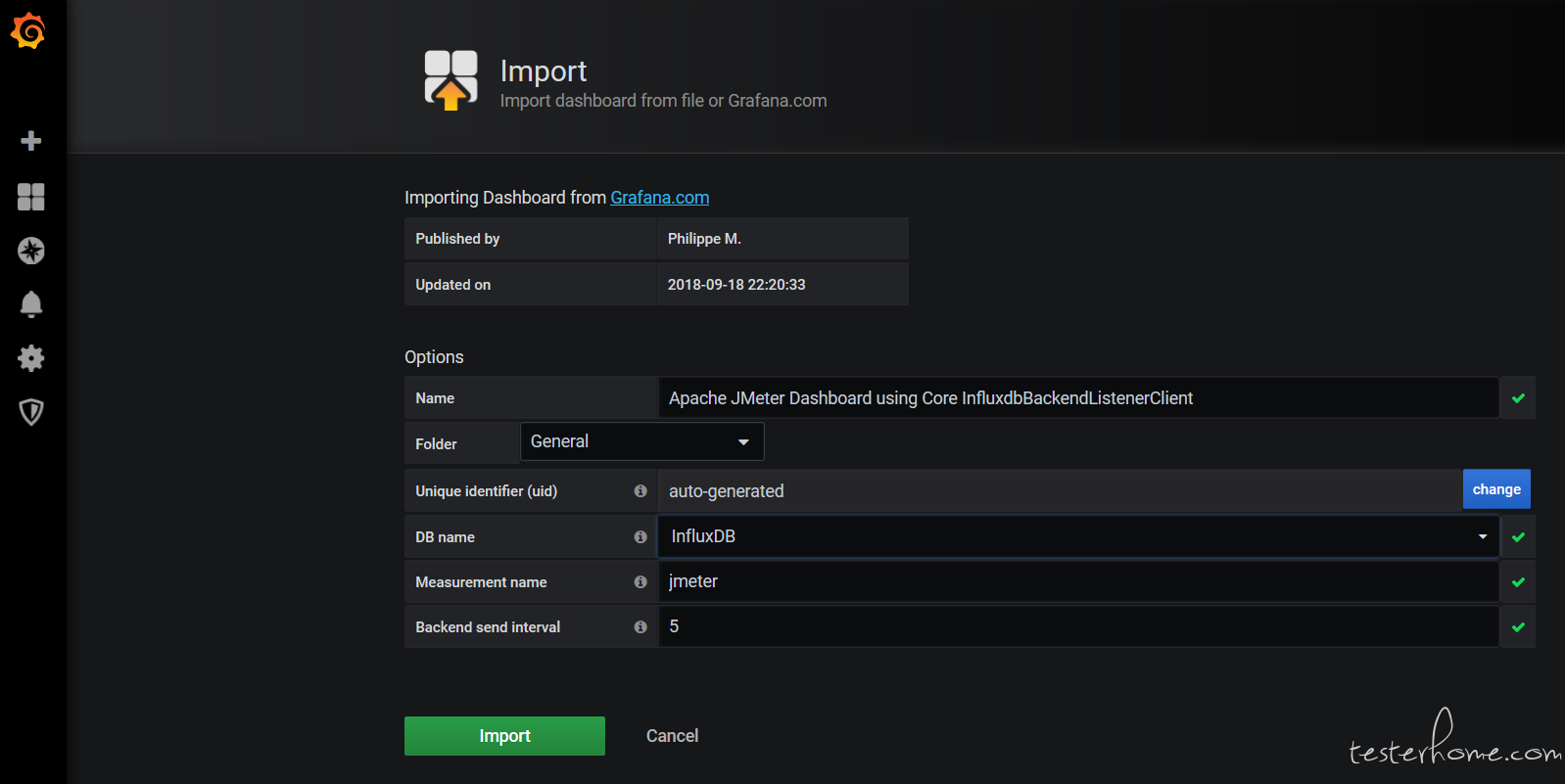The image size is (1565, 784).
Task: Open the Grafana home logo
Action: click(28, 30)
